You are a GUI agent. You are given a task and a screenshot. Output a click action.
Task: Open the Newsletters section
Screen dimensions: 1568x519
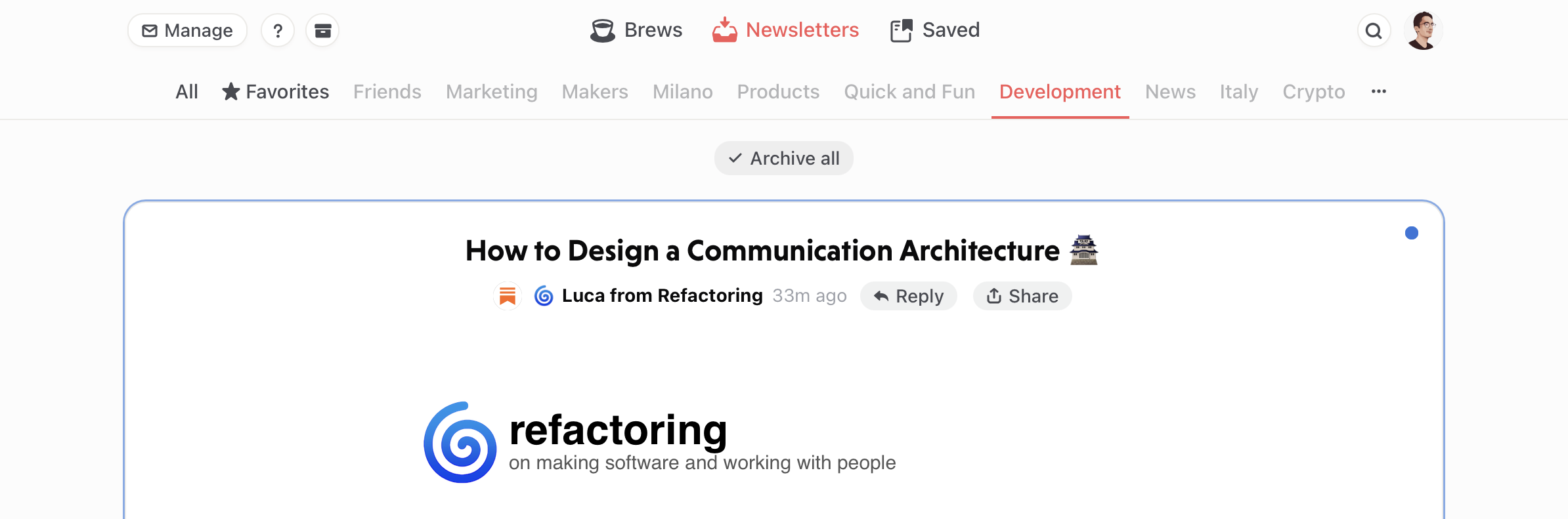pos(785,30)
